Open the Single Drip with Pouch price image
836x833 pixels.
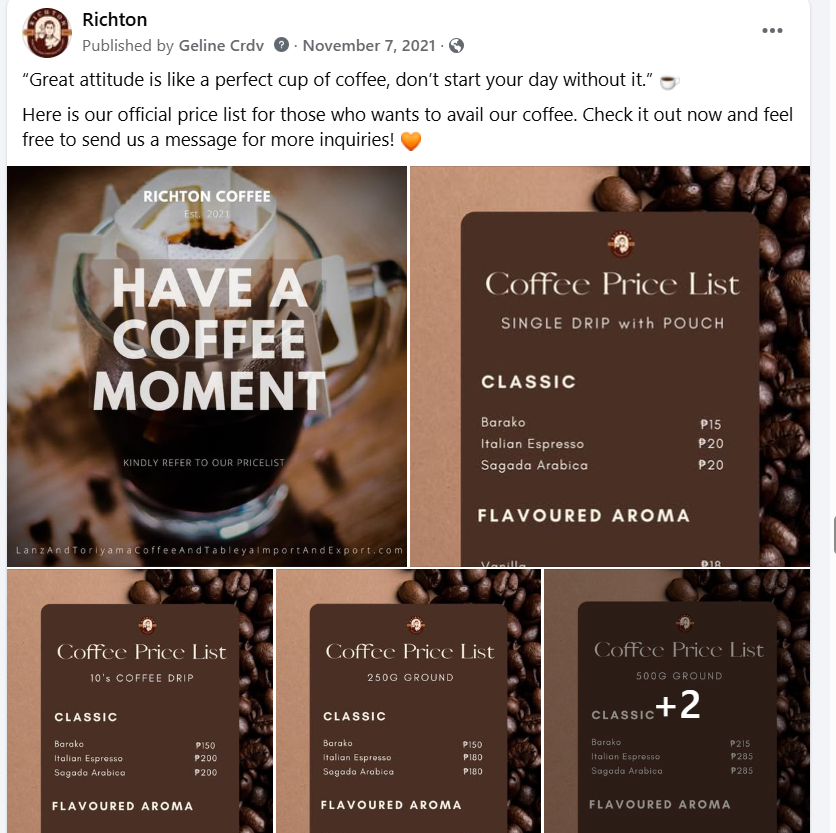coord(610,366)
